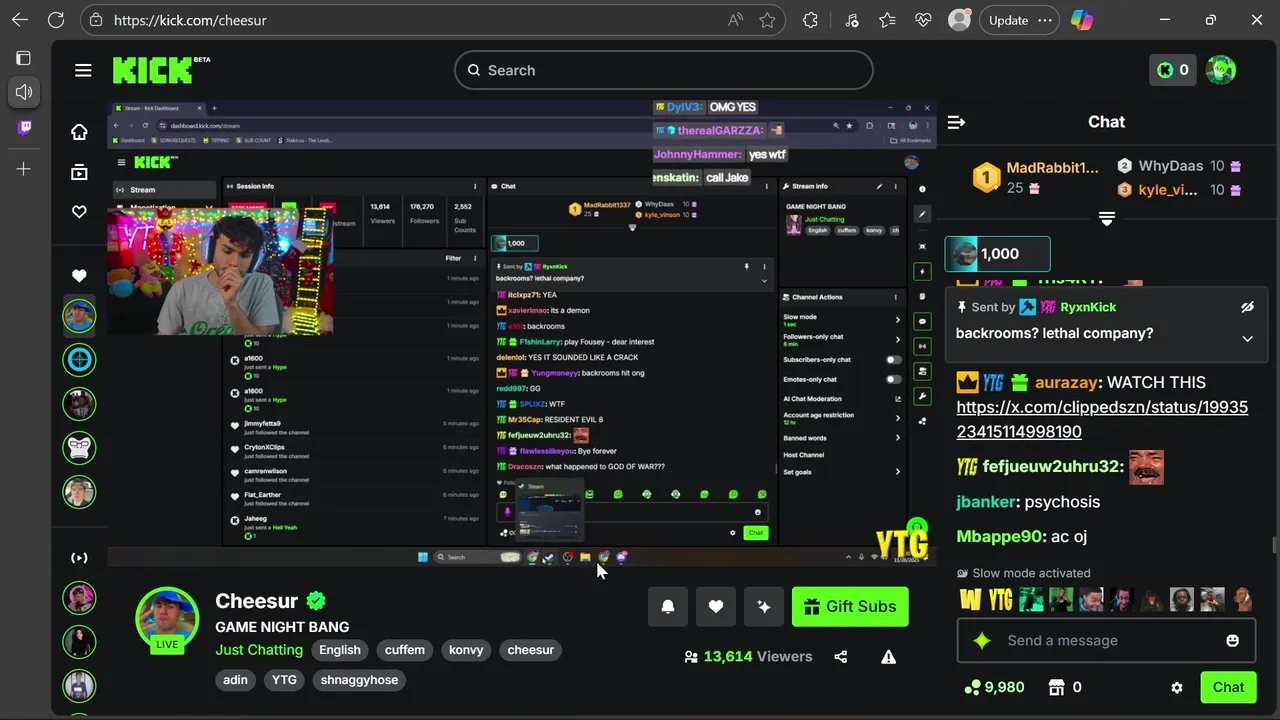Open chat settings gear icon
The height and width of the screenshot is (720, 1280).
click(1177, 688)
